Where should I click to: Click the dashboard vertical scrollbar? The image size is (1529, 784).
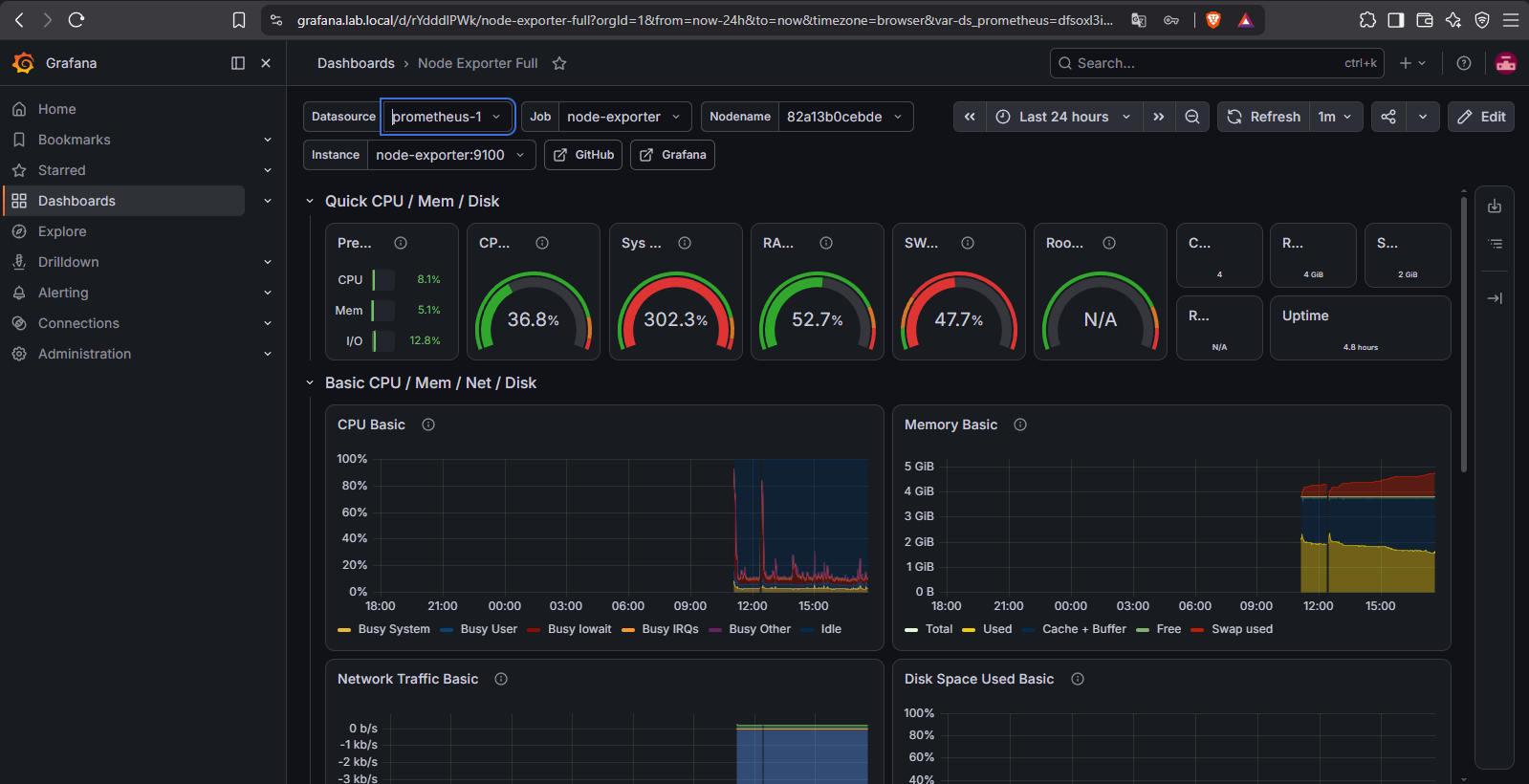click(1463, 335)
